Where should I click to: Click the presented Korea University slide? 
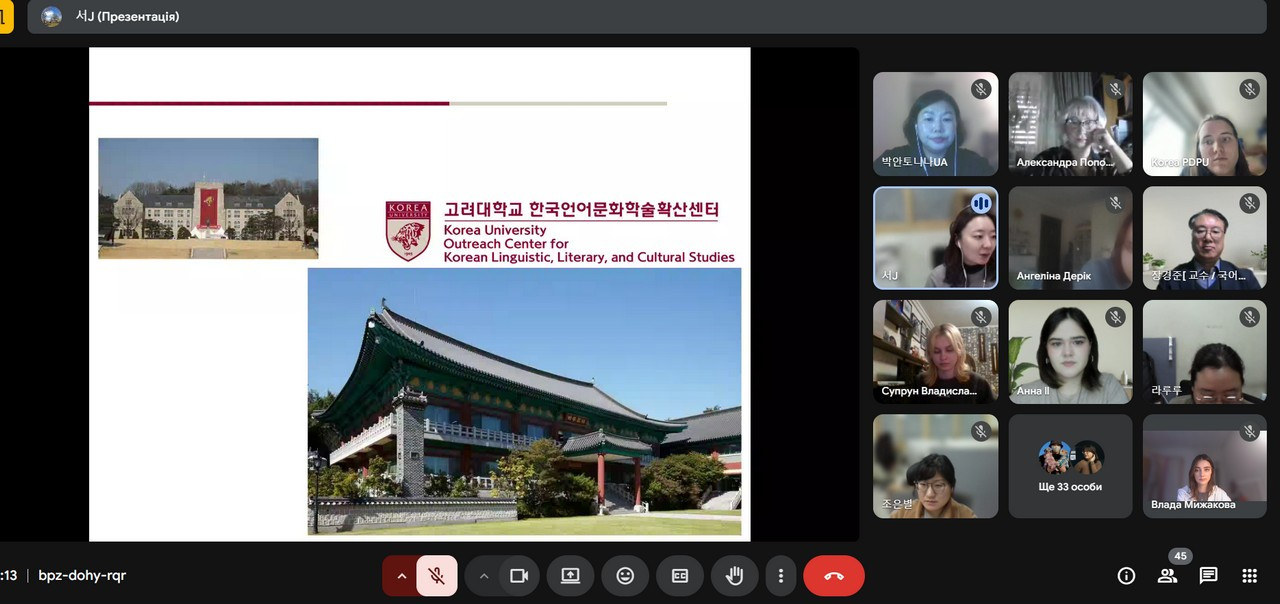419,294
